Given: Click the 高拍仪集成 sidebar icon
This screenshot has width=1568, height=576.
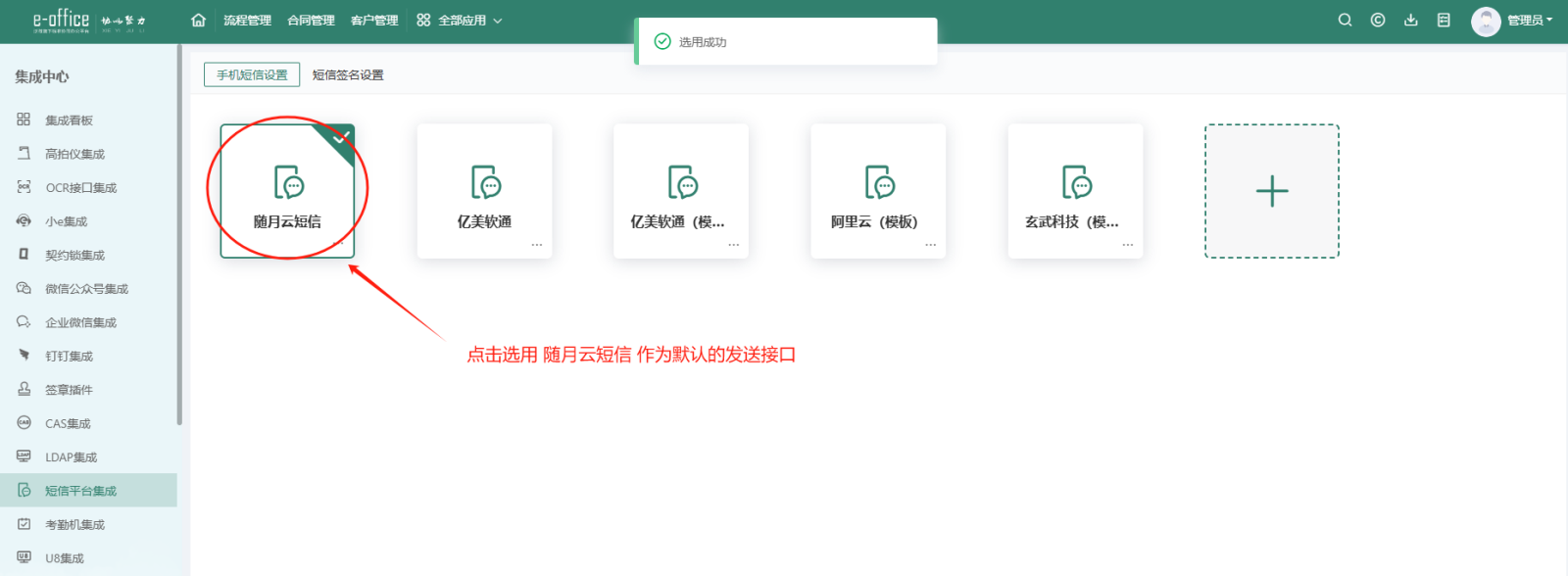Looking at the screenshot, I should 24,154.
